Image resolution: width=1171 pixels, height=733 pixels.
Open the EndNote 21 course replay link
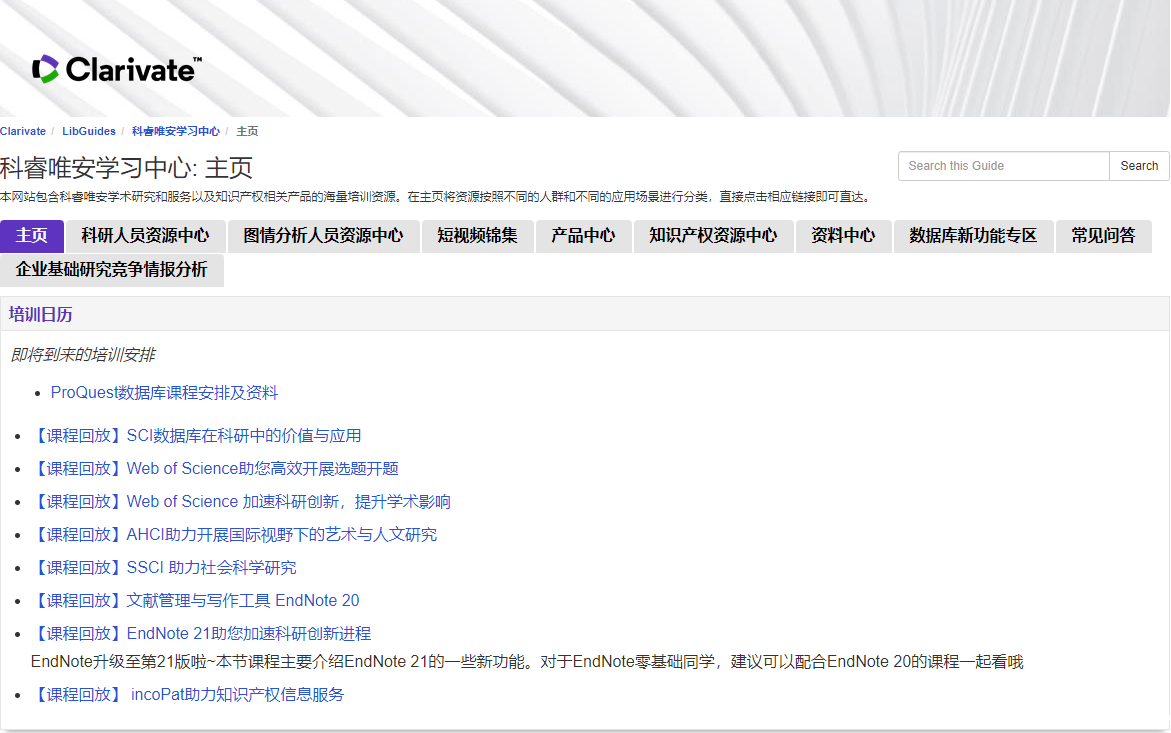click(202, 634)
